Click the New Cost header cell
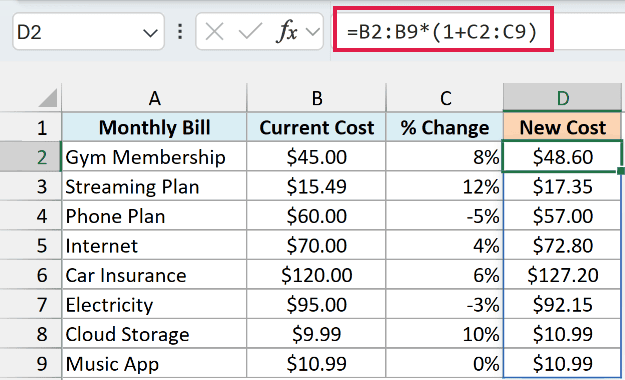 pyautogui.click(x=562, y=127)
